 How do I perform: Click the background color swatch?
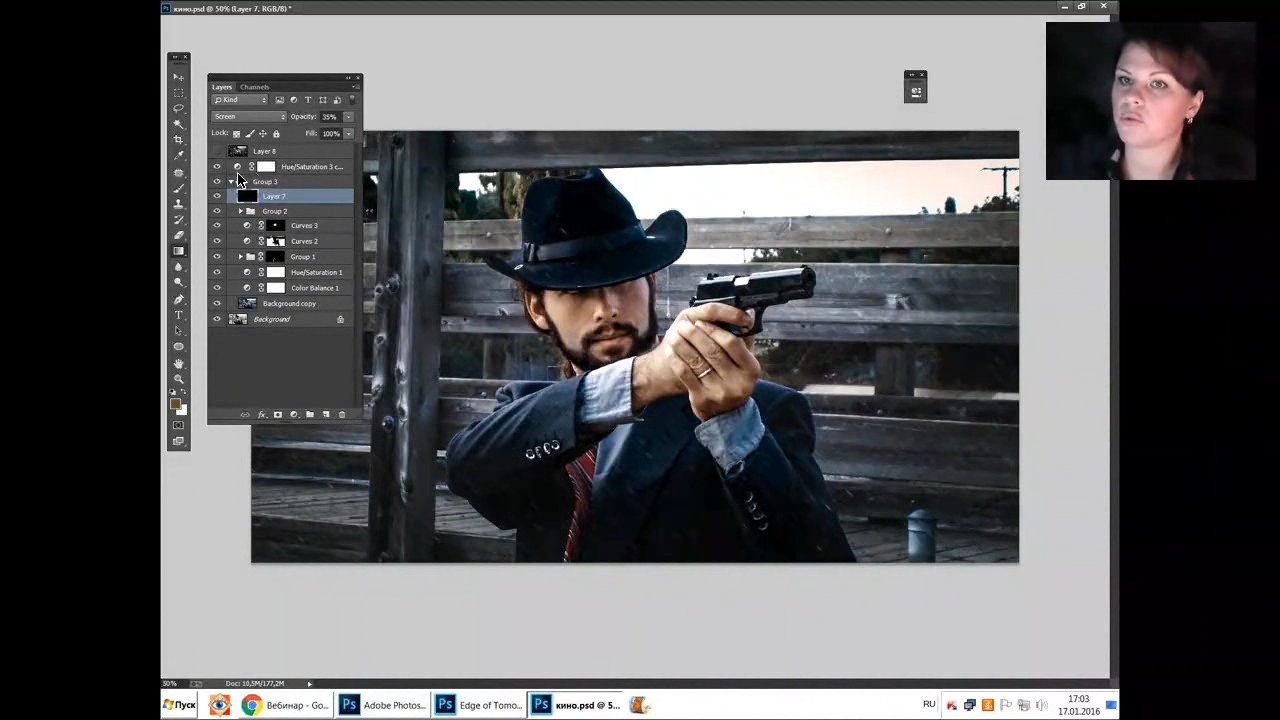[182, 410]
